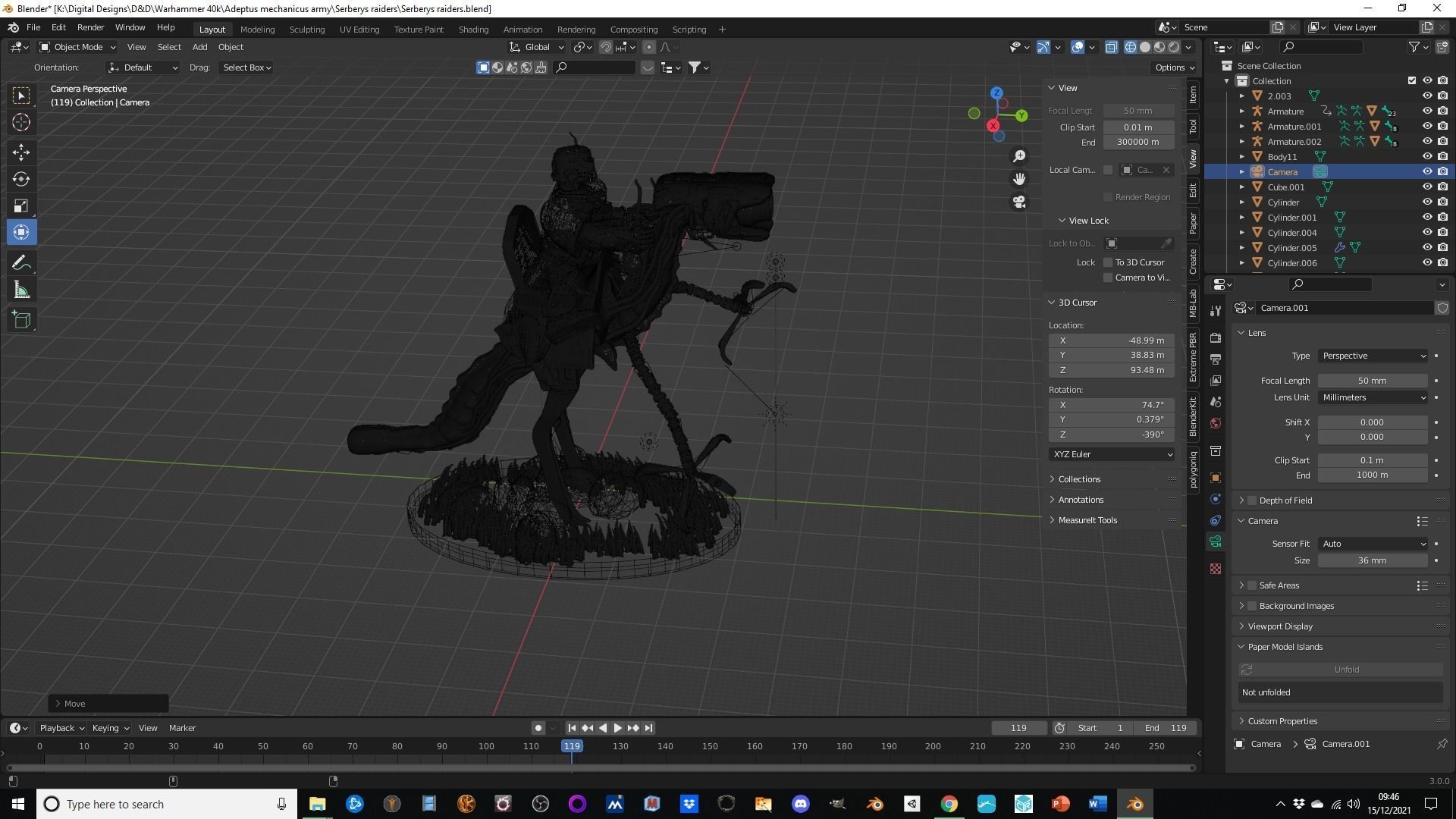Select the Annotate pencil tool
The height and width of the screenshot is (819, 1456).
(21, 263)
